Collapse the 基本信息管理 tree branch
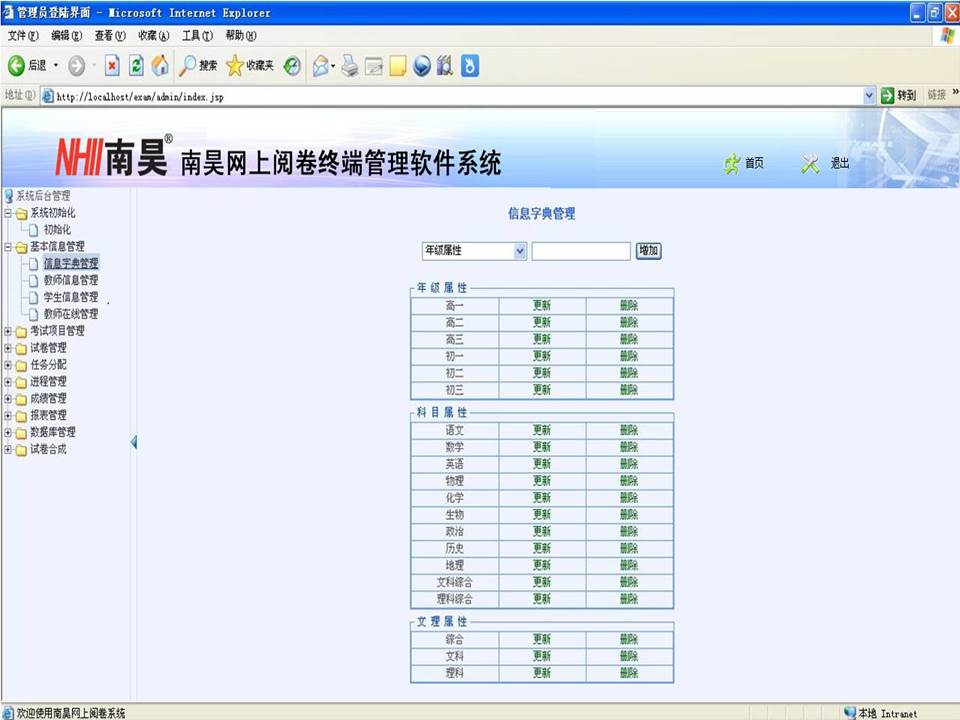 pyautogui.click(x=9, y=245)
